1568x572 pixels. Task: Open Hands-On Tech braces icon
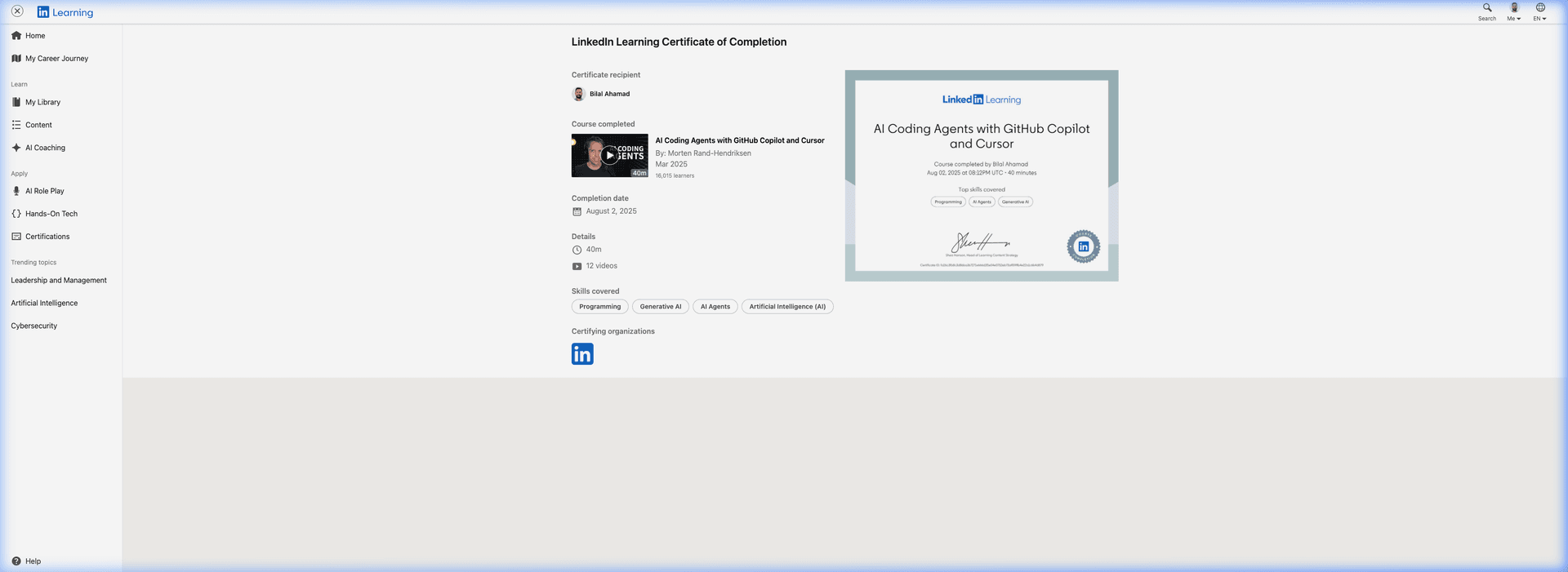pos(16,214)
